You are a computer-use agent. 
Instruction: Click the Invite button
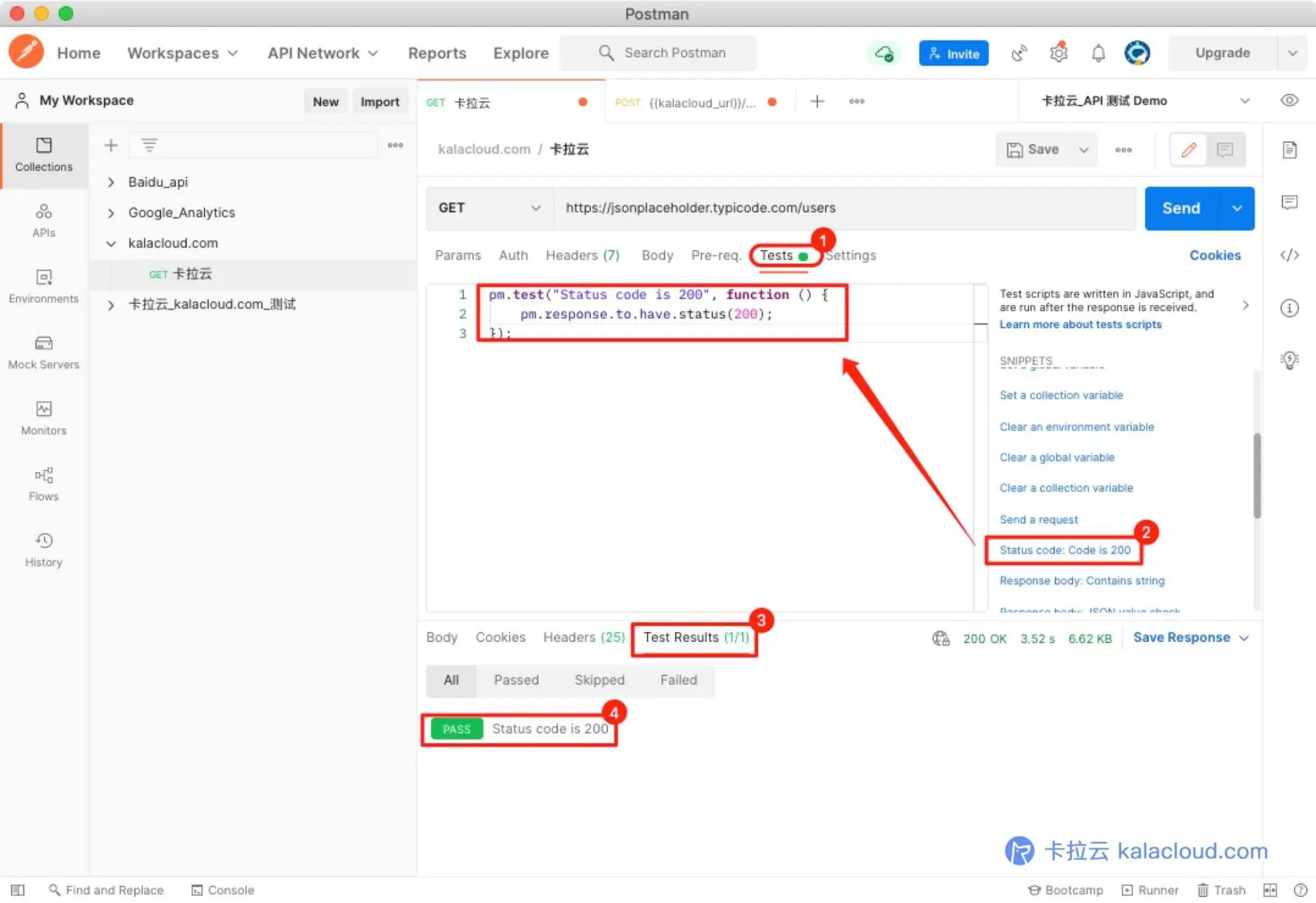pos(953,53)
